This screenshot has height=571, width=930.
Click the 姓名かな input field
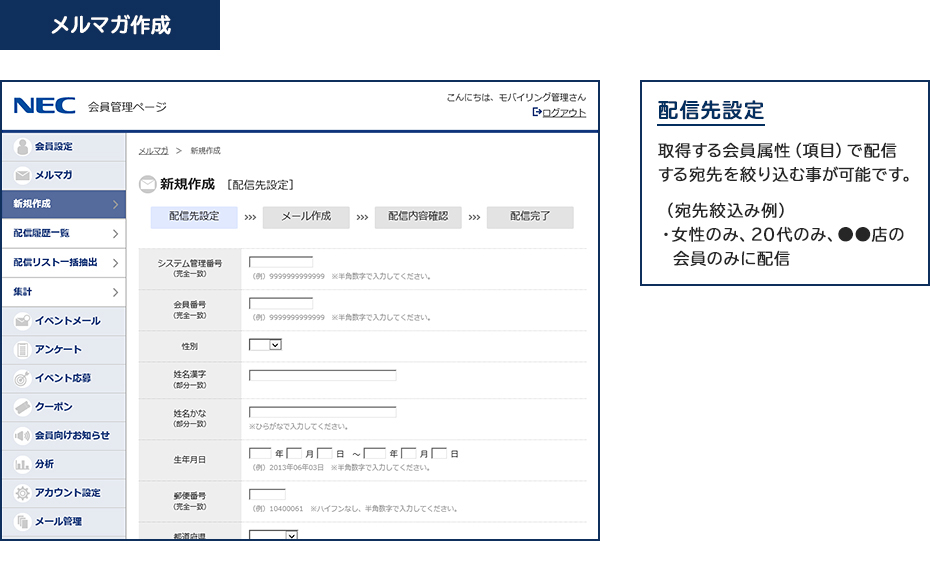[x=323, y=412]
